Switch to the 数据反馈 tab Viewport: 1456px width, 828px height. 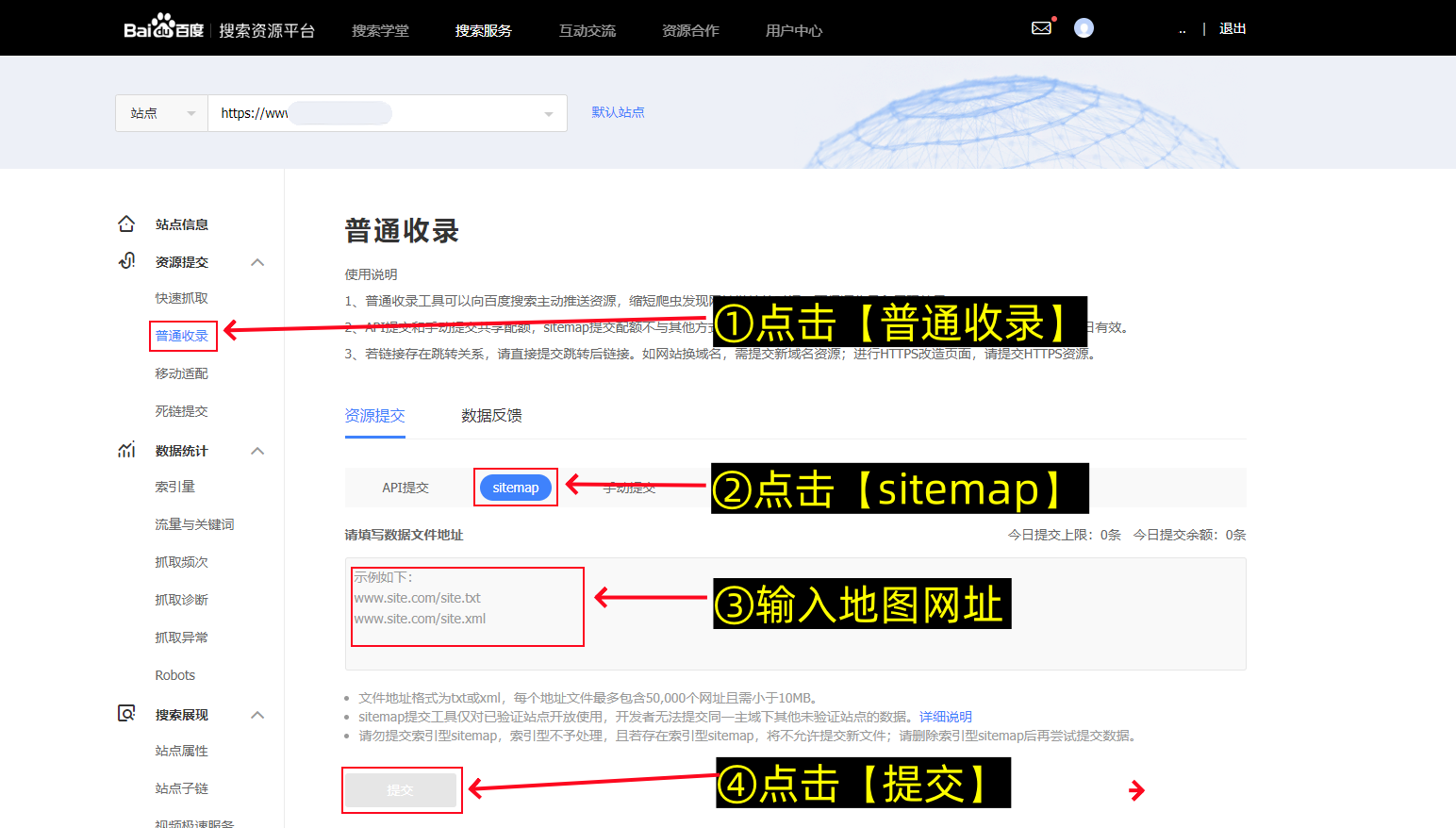click(x=491, y=415)
